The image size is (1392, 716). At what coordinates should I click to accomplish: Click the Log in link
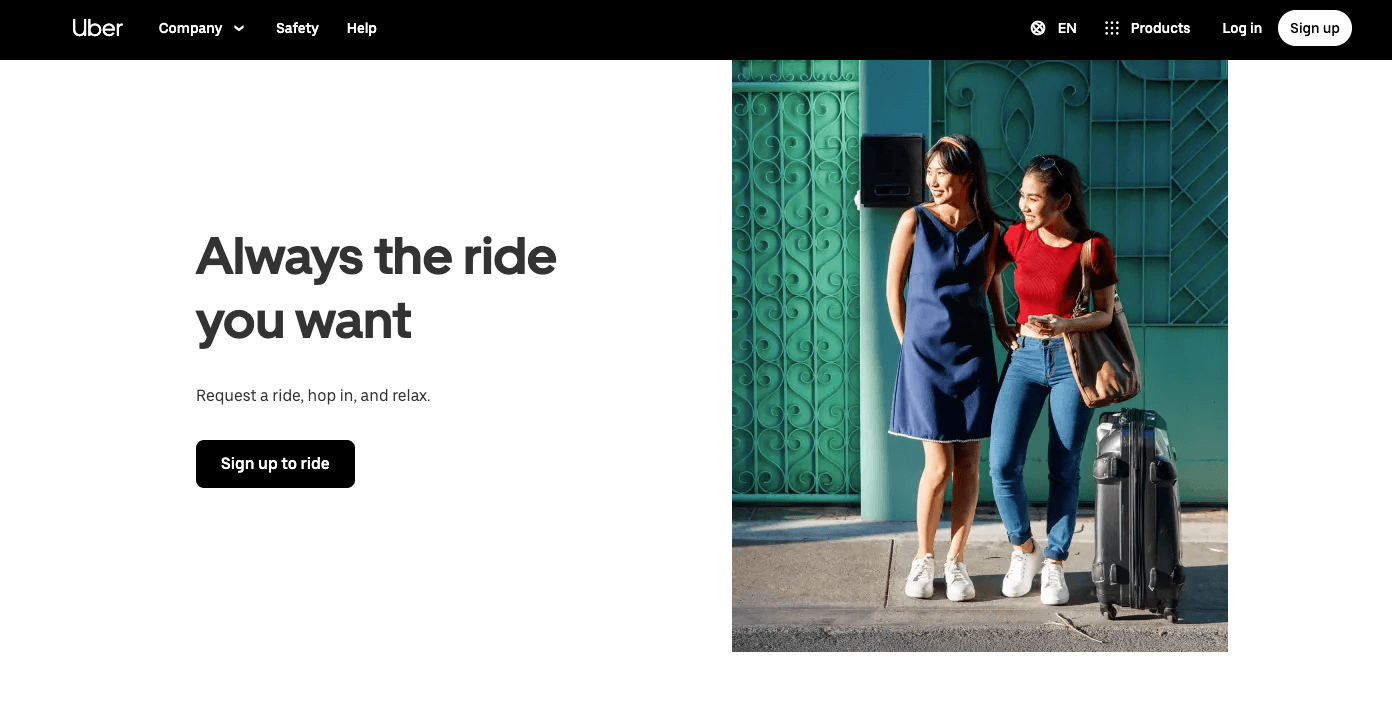pos(1242,28)
